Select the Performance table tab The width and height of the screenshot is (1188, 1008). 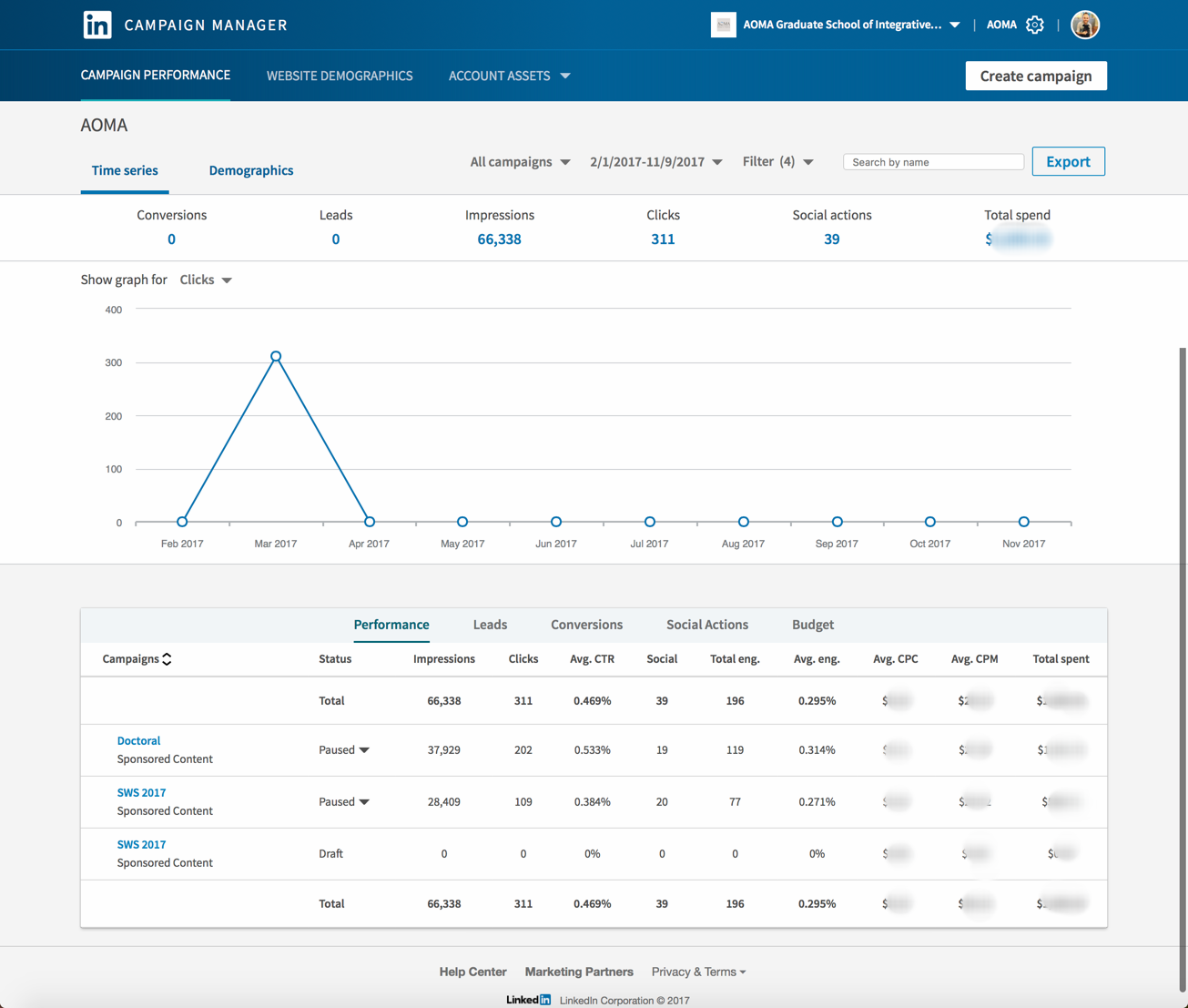click(x=391, y=625)
